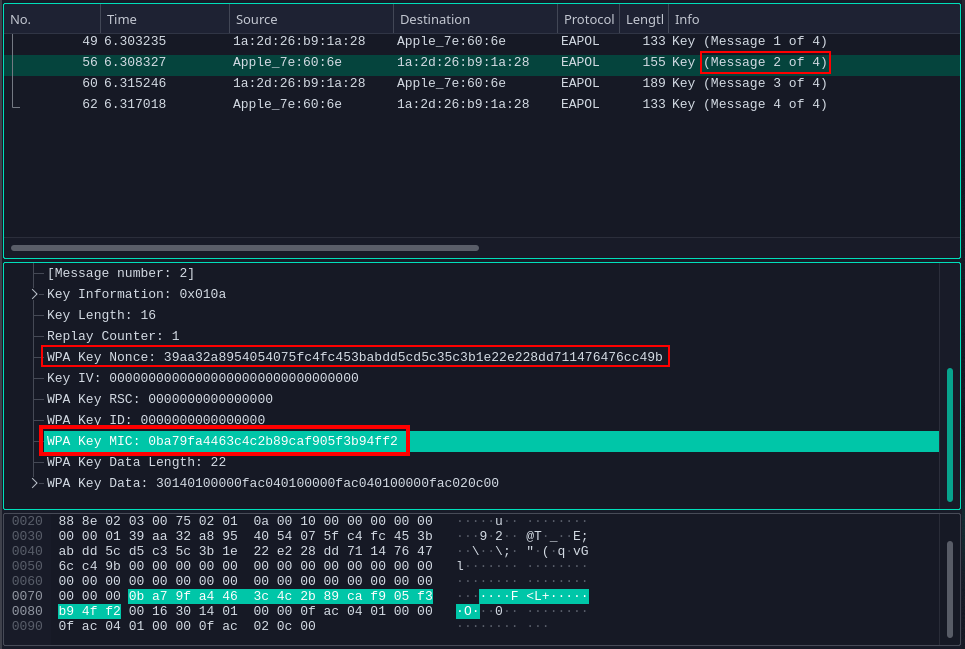
Task: Select the Replay Counter: 1 field
Action: [113, 336]
